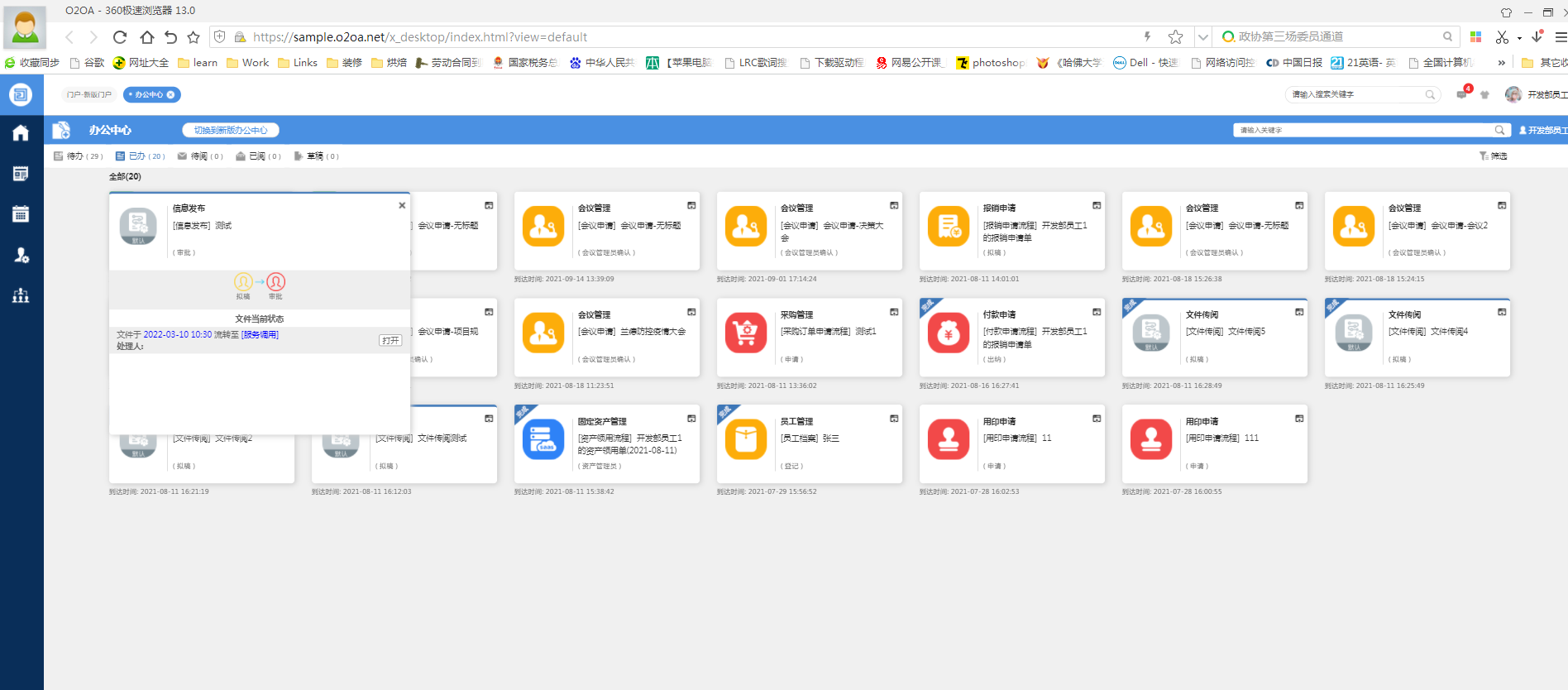This screenshot has height=690, width=1568.
Task: Click the corner window icon on the 文件传阅5 card
Action: pyautogui.click(x=1299, y=312)
